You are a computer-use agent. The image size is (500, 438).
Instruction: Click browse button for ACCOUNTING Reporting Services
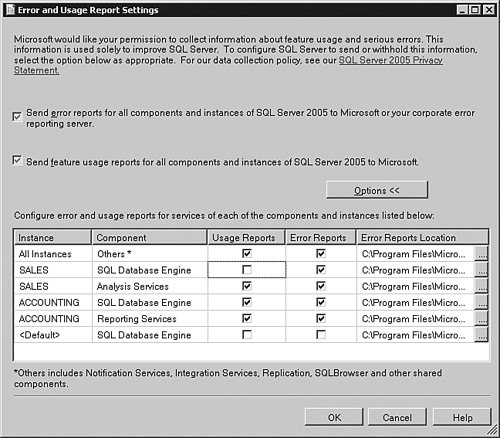481,318
